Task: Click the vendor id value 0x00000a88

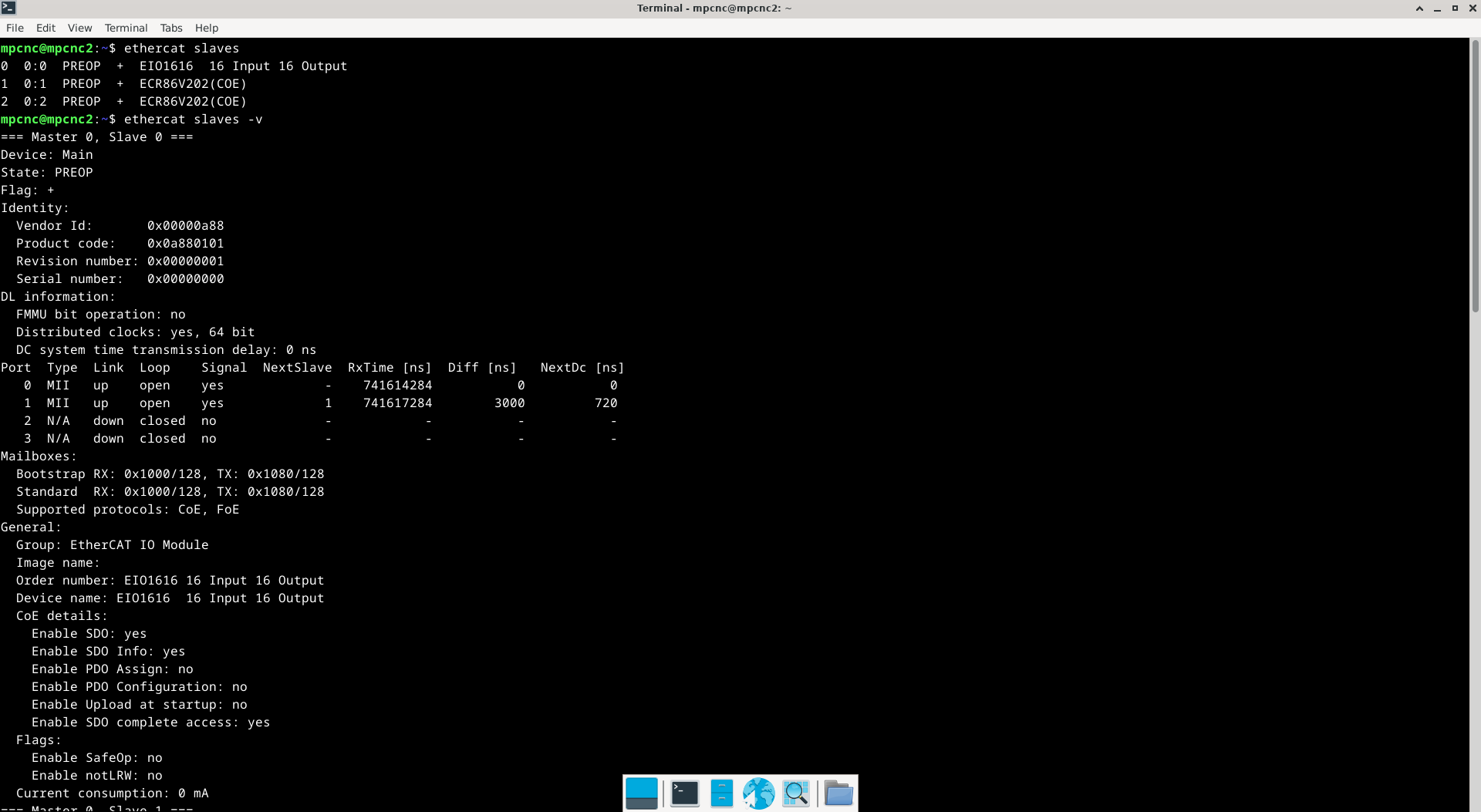Action: 186,226
